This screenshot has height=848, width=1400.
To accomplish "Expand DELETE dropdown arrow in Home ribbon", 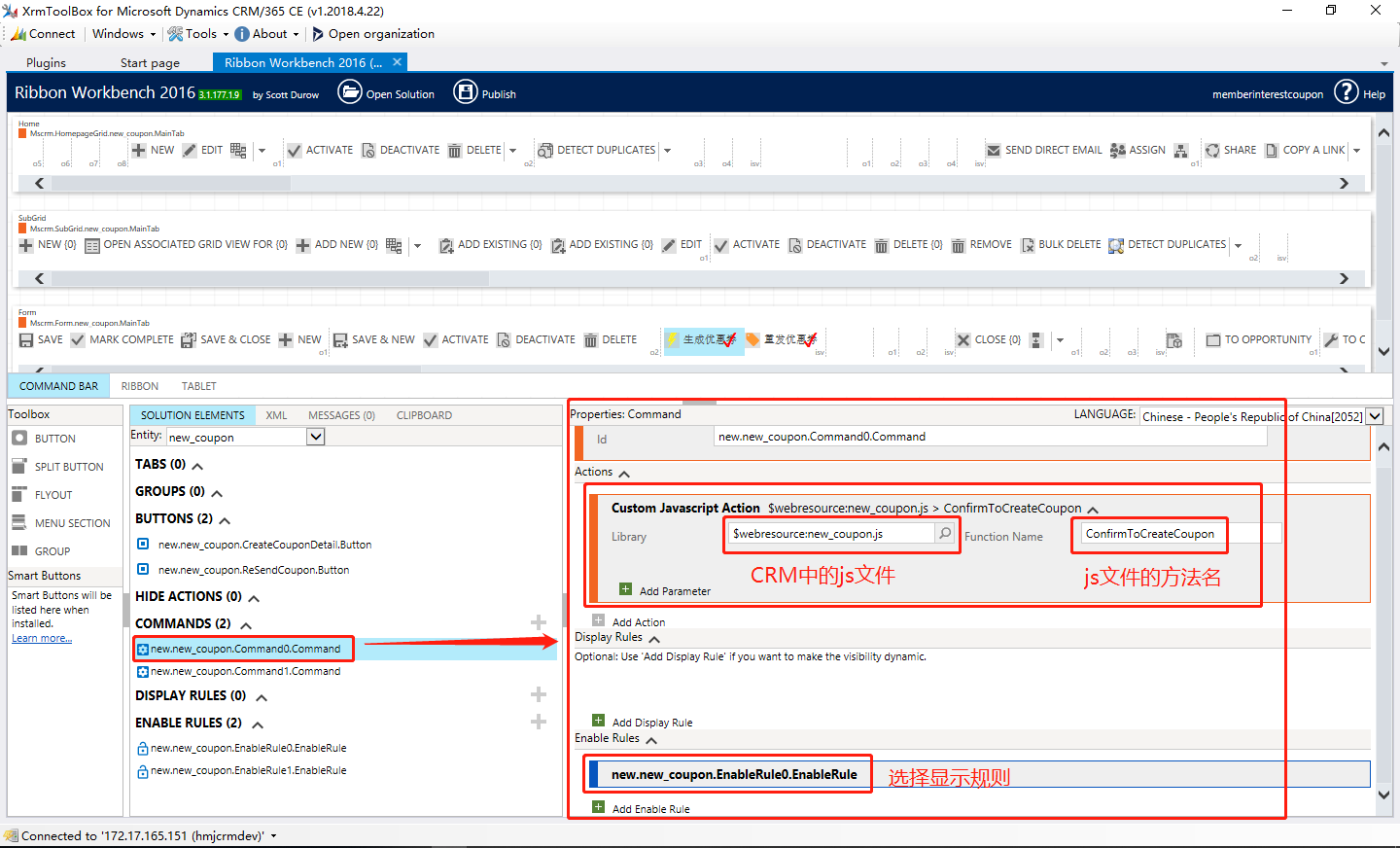I will click(512, 151).
